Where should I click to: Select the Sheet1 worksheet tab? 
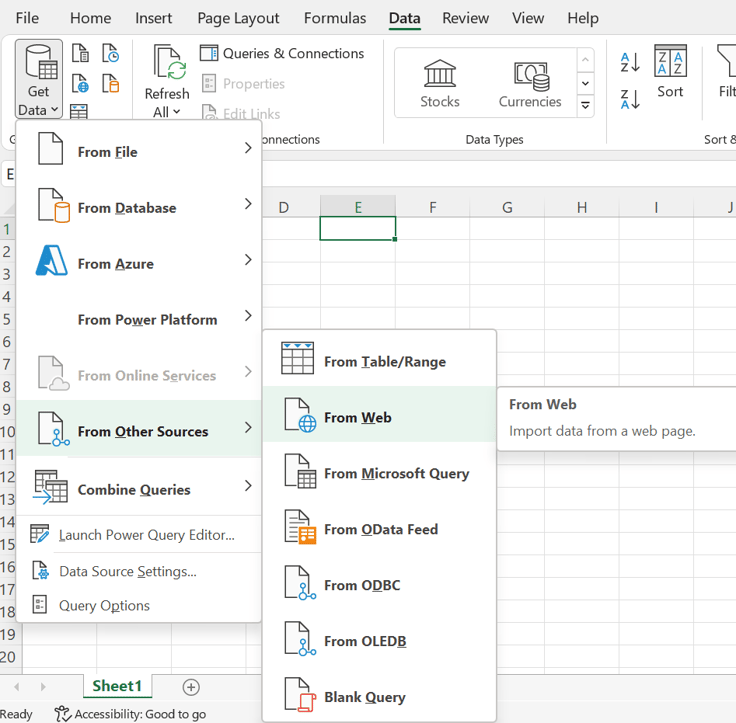pyautogui.click(x=117, y=686)
